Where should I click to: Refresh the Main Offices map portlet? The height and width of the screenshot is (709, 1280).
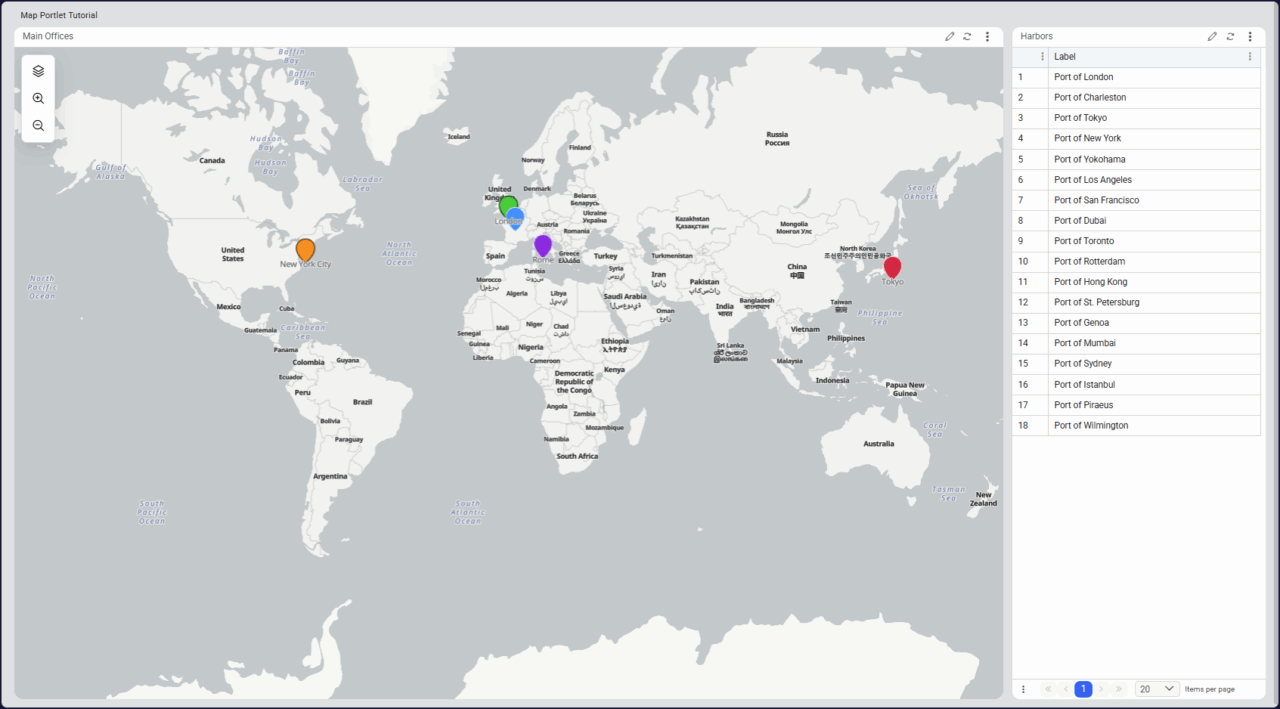click(x=967, y=37)
